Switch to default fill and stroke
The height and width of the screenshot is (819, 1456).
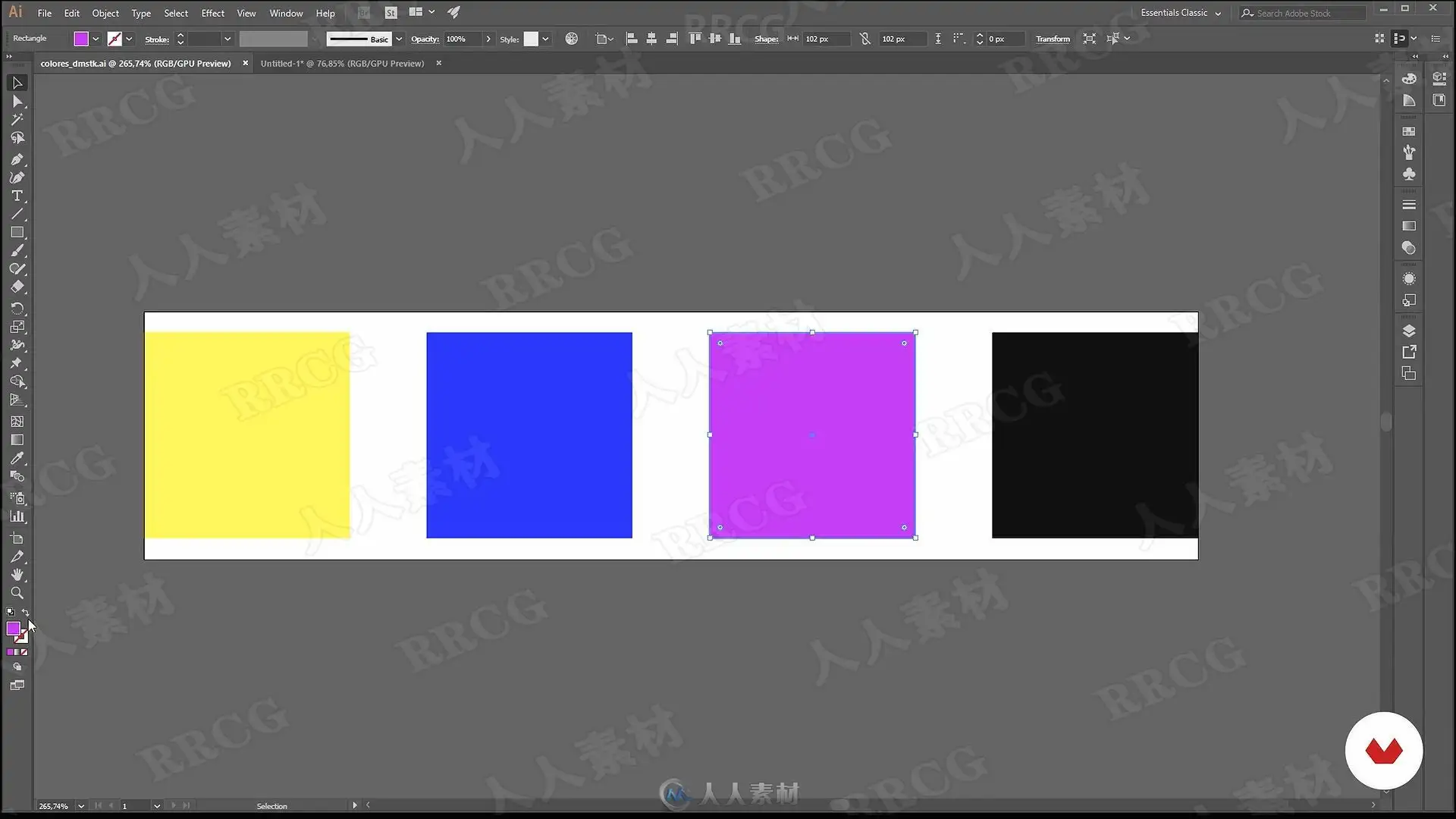tap(10, 612)
